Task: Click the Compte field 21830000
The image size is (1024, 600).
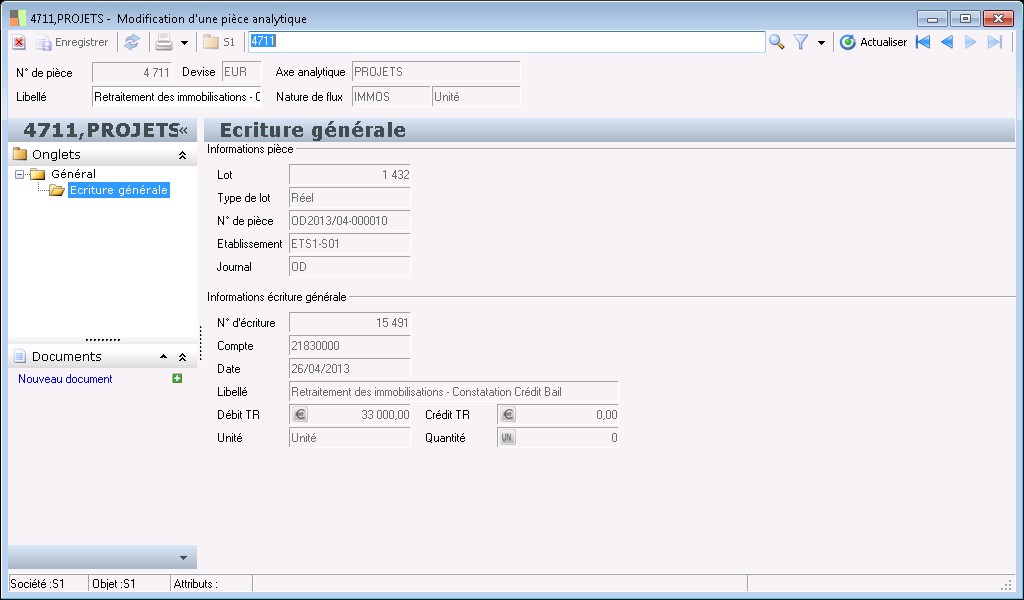Action: [349, 345]
